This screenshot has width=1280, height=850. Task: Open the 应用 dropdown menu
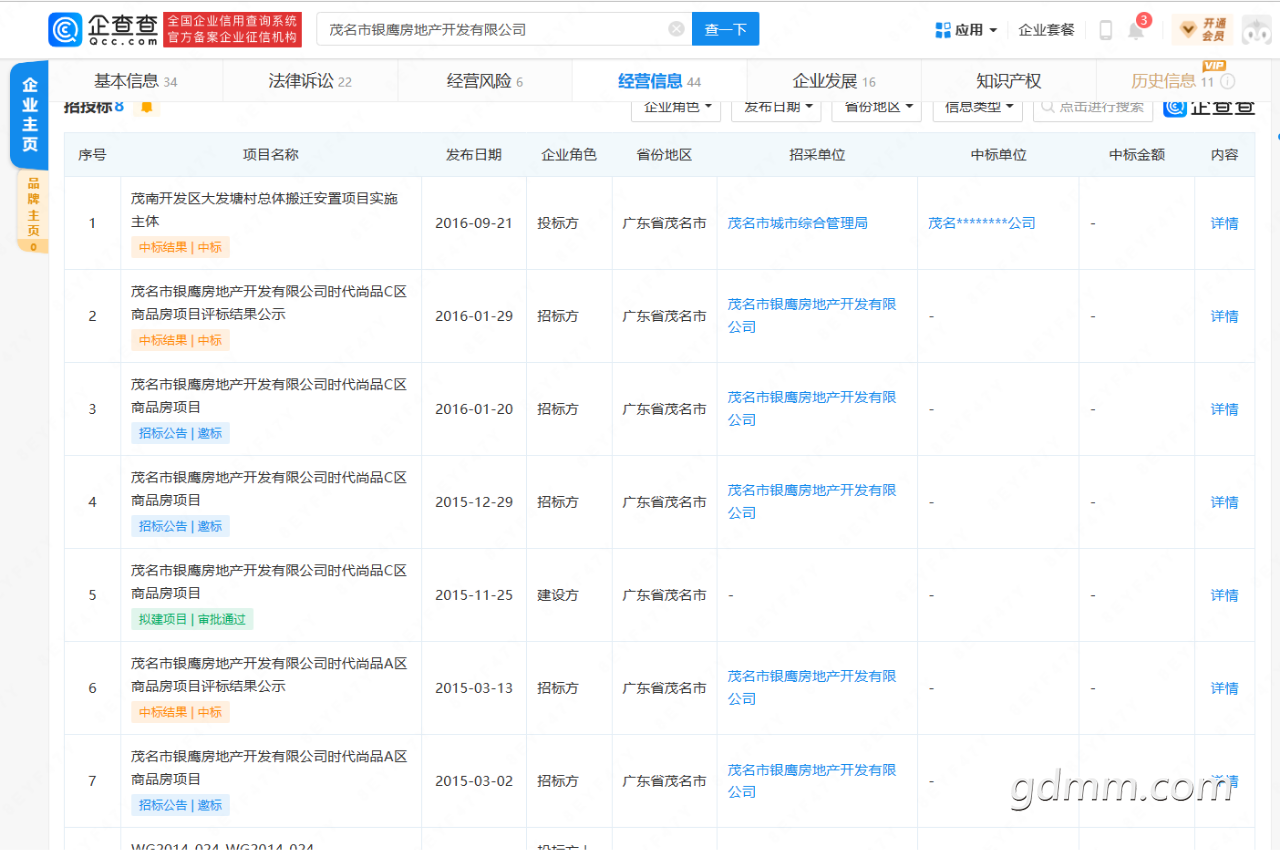coord(966,30)
